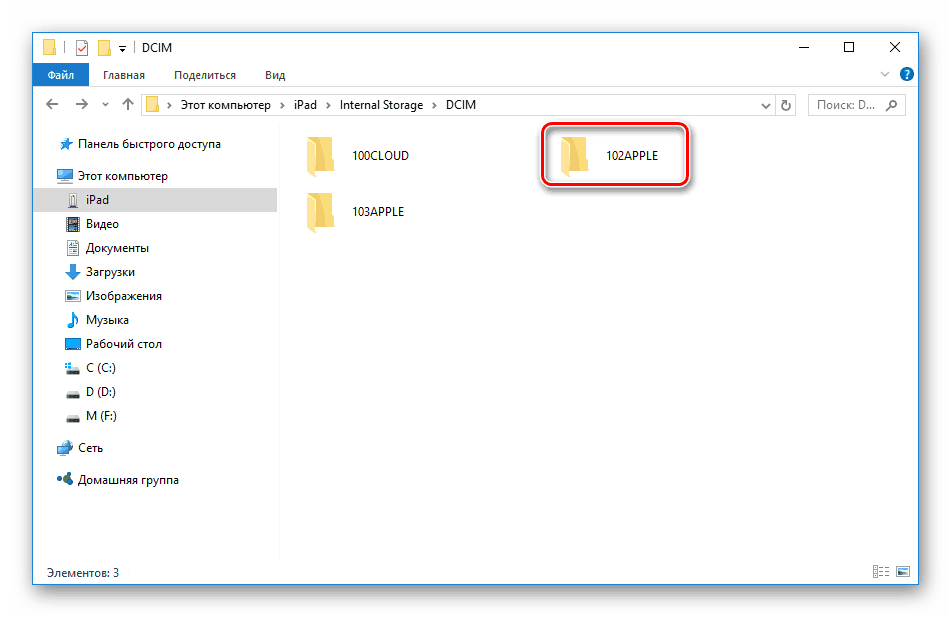Click the Forward navigation arrow
Viewport: 951px width, 617px height.
pyautogui.click(x=81, y=104)
